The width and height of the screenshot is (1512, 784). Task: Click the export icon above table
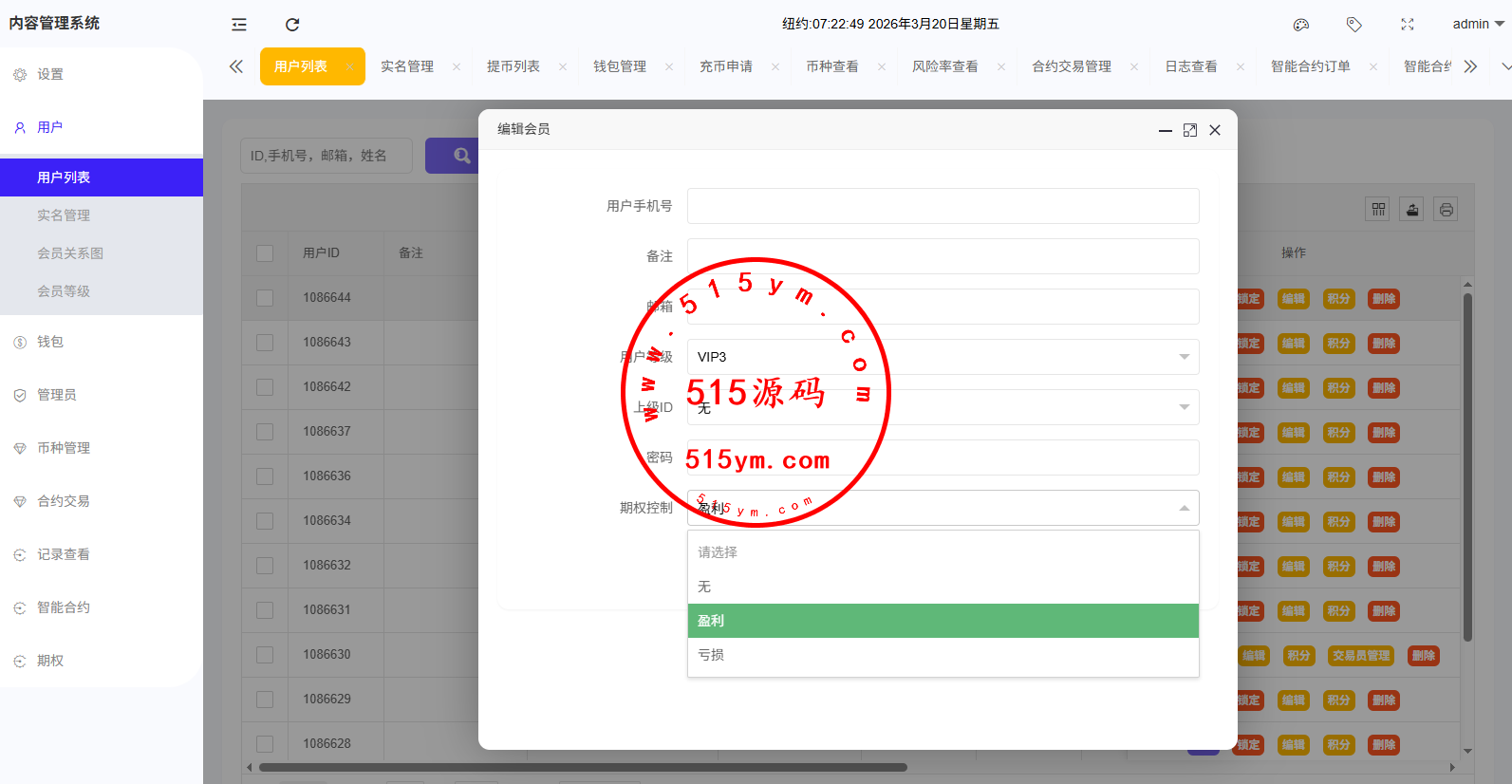pyautogui.click(x=1412, y=210)
